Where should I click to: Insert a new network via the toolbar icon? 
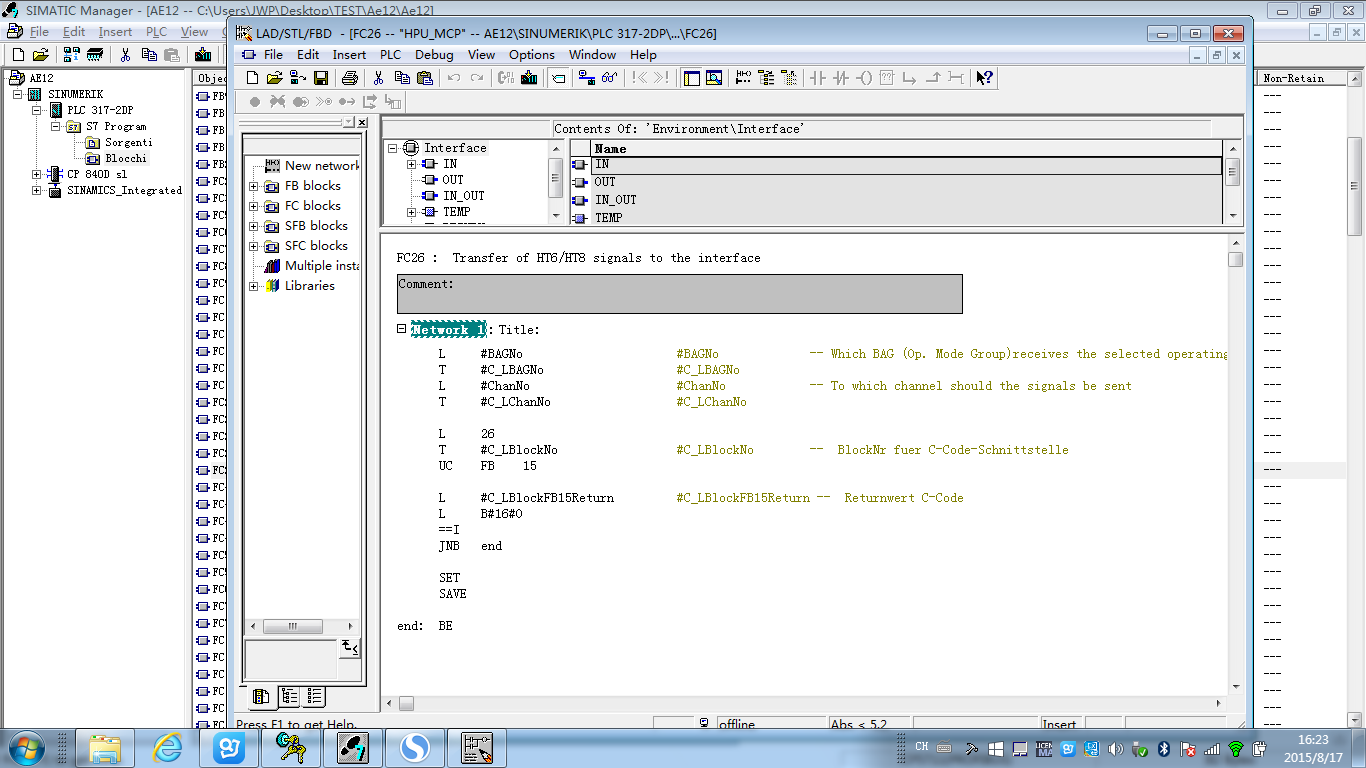743,78
